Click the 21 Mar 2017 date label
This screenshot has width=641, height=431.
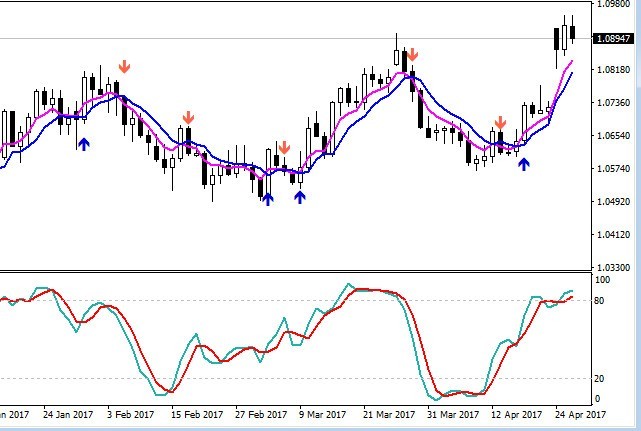coord(389,415)
